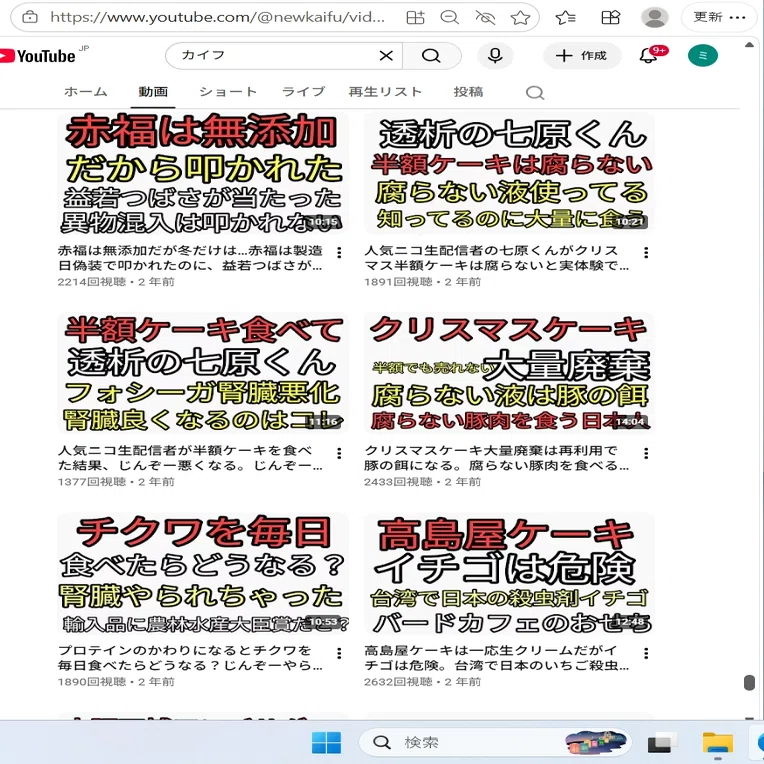
Task: Click the zoom out icon in address bar
Action: click(449, 18)
